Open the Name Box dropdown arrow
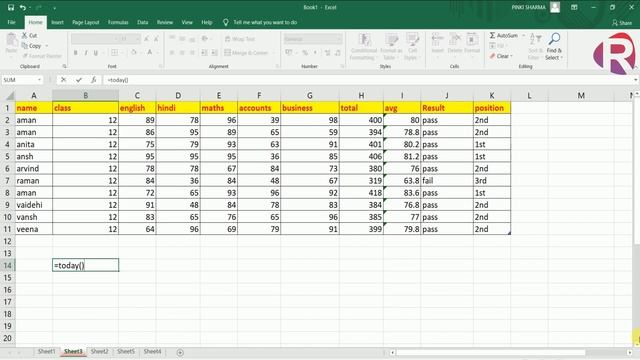This screenshot has width=640, height=360. point(39,80)
